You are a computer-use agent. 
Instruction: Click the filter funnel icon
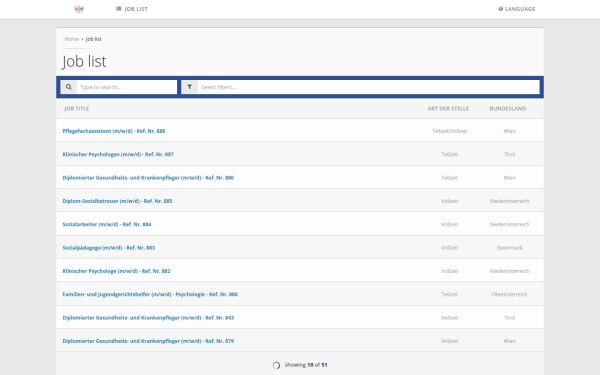pos(189,87)
